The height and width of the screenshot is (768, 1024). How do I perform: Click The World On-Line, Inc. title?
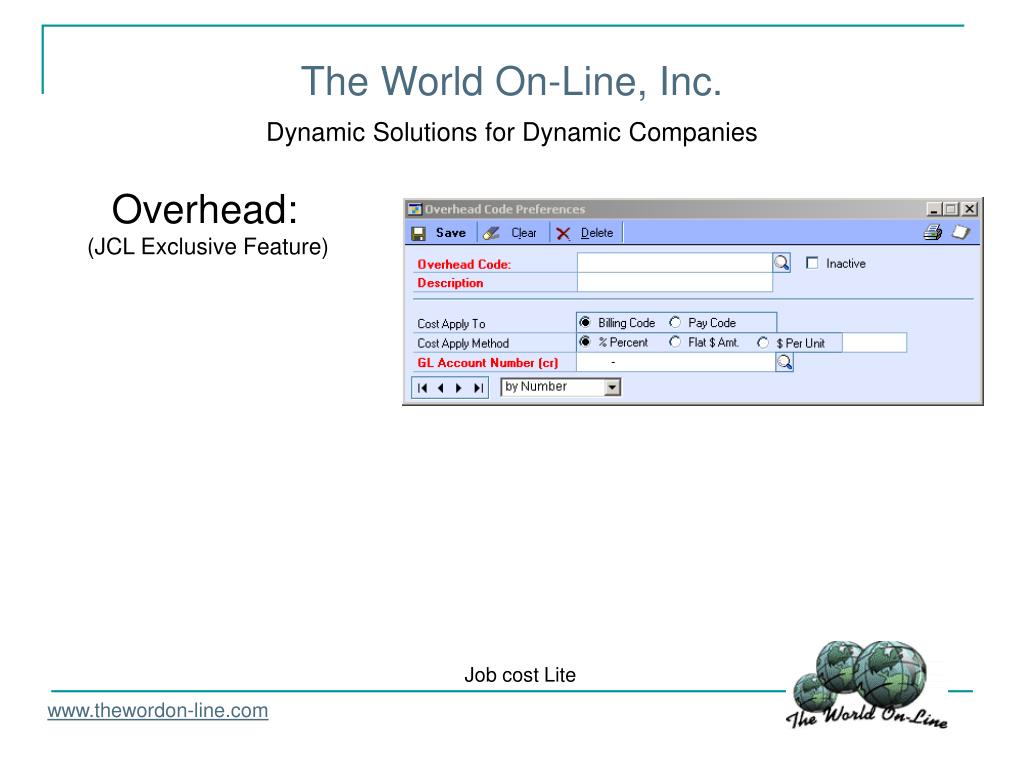pos(511,82)
